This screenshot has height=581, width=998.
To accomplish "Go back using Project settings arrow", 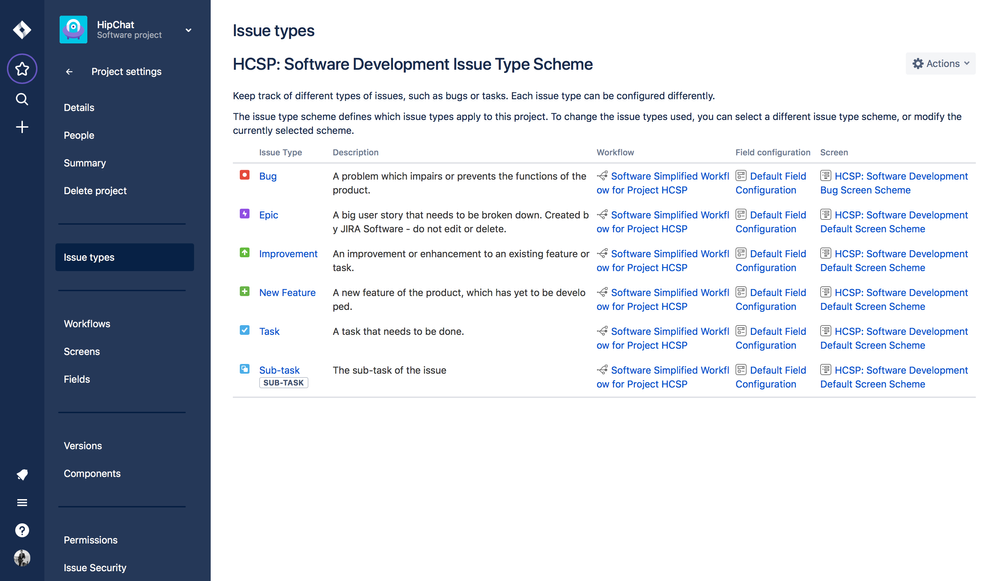I will (x=69, y=72).
